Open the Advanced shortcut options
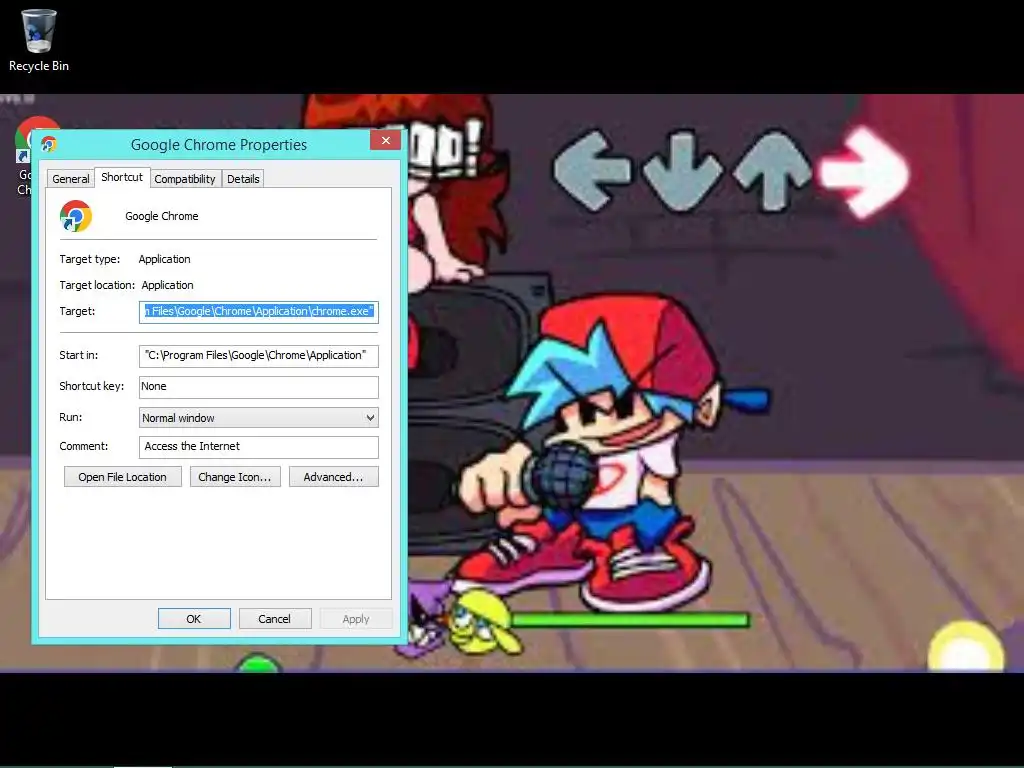Viewport: 1024px width, 768px height. pos(334,477)
